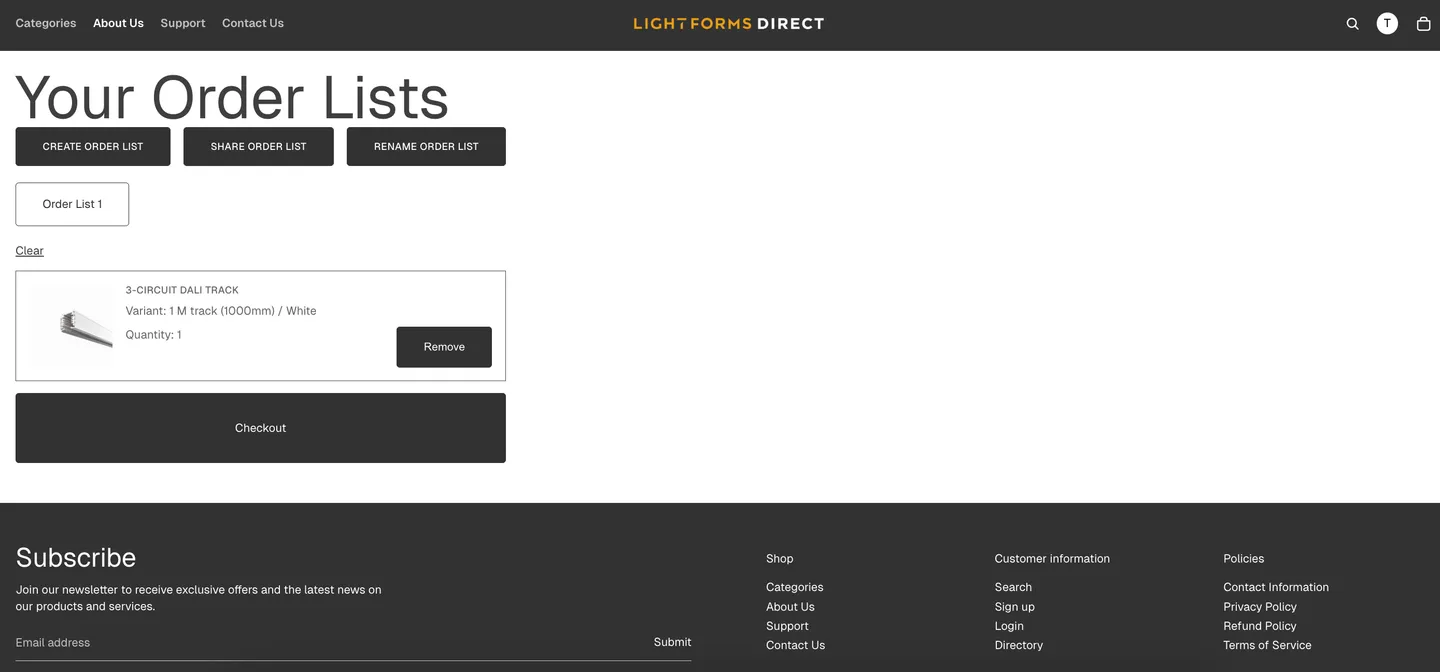Open the shopping bag cart icon

(1423, 24)
